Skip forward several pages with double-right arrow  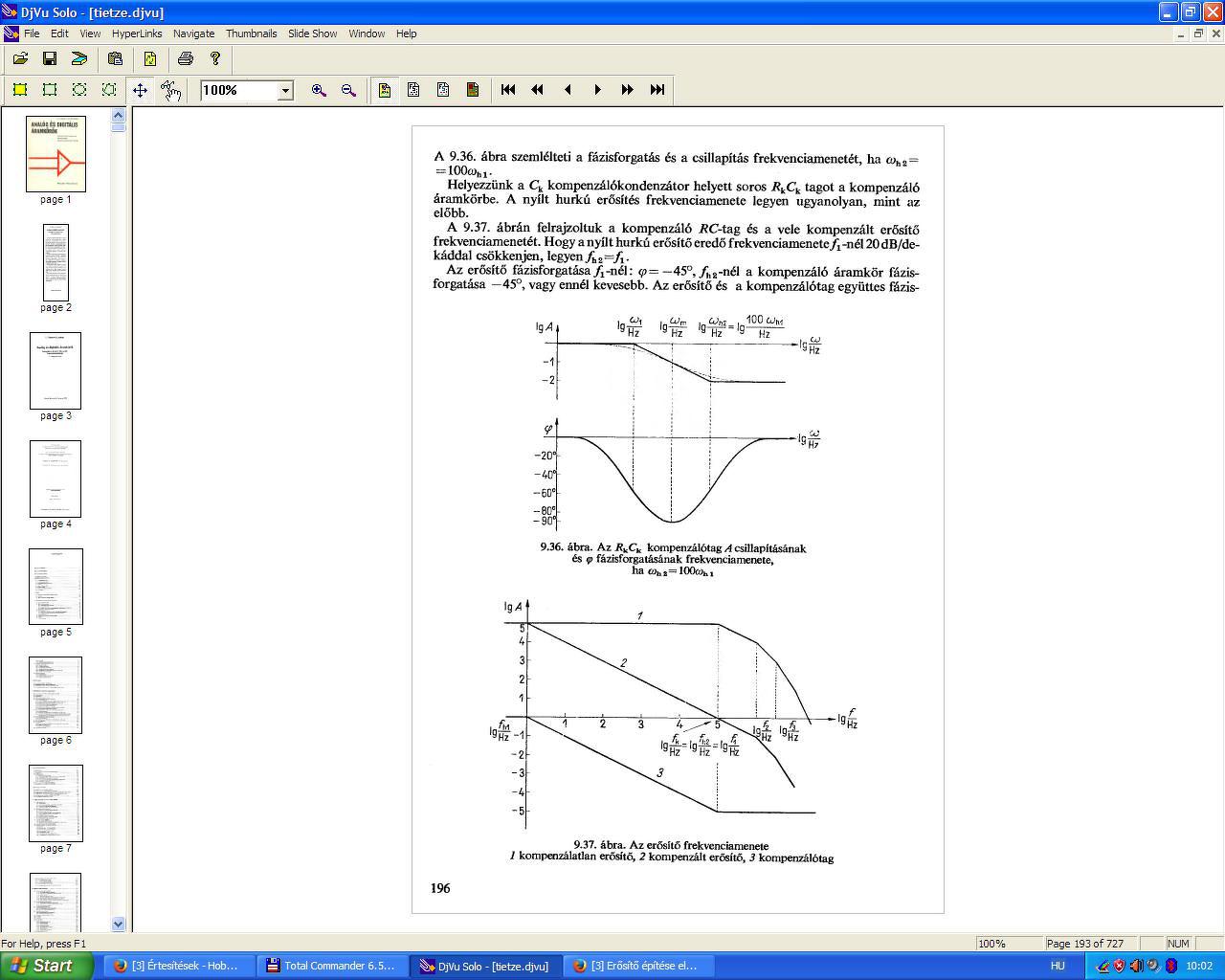[x=627, y=90]
